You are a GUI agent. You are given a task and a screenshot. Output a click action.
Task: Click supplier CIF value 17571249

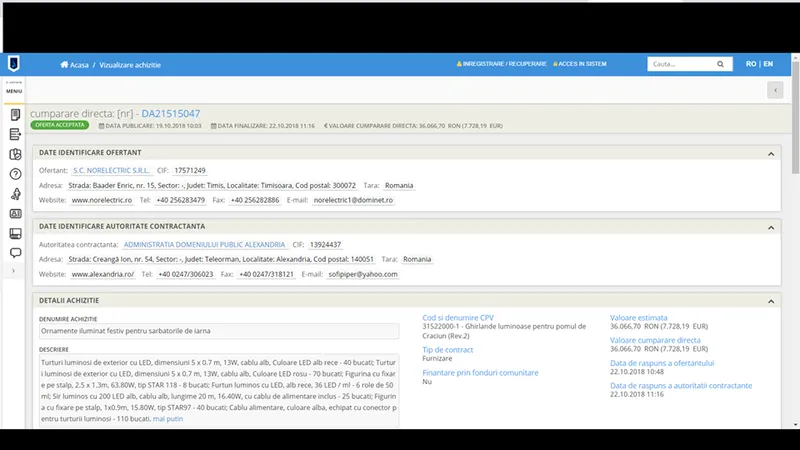coord(190,170)
